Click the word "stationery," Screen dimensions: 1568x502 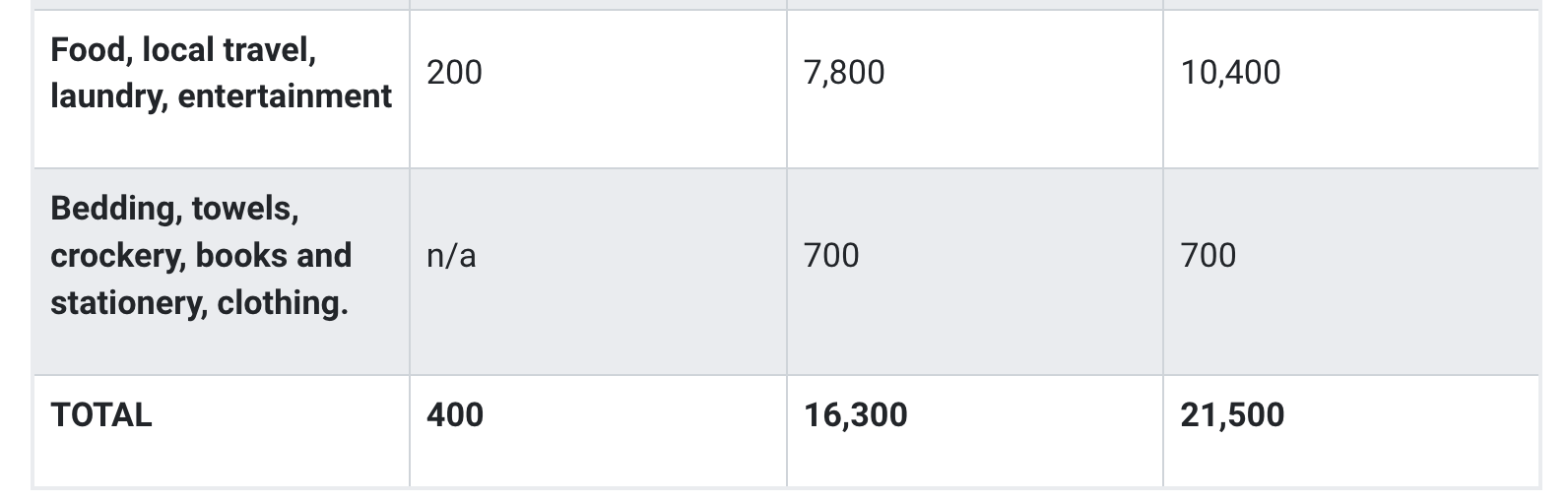click(128, 303)
